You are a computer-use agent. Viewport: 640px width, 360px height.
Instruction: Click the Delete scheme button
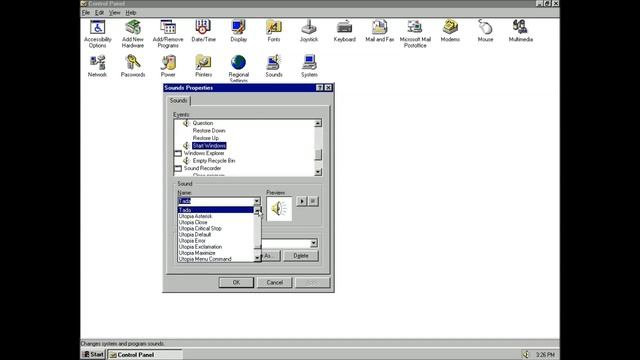(301, 256)
